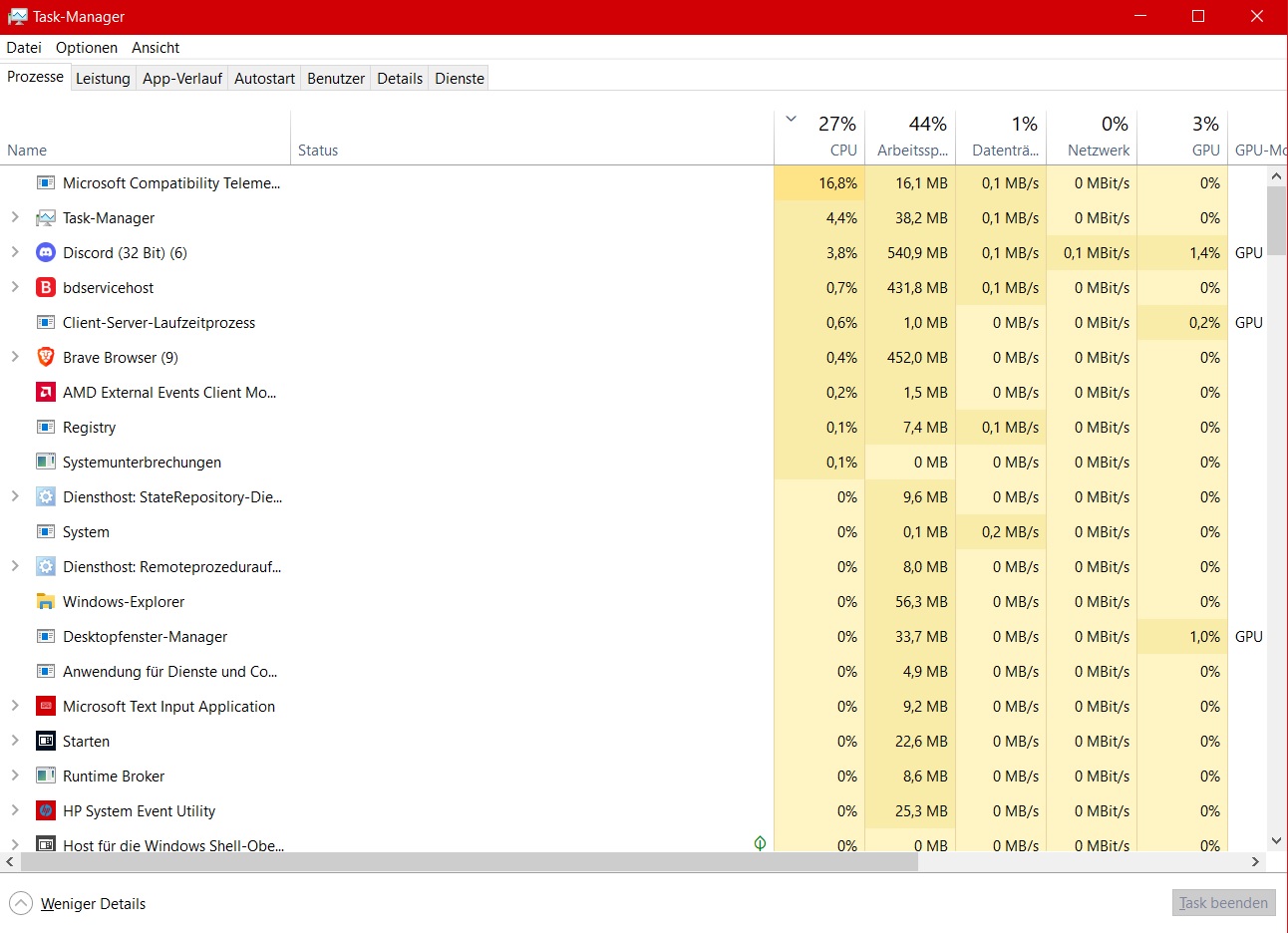Switch to the Dienste tab
Image resolution: width=1288 pixels, height=933 pixels.
[460, 79]
